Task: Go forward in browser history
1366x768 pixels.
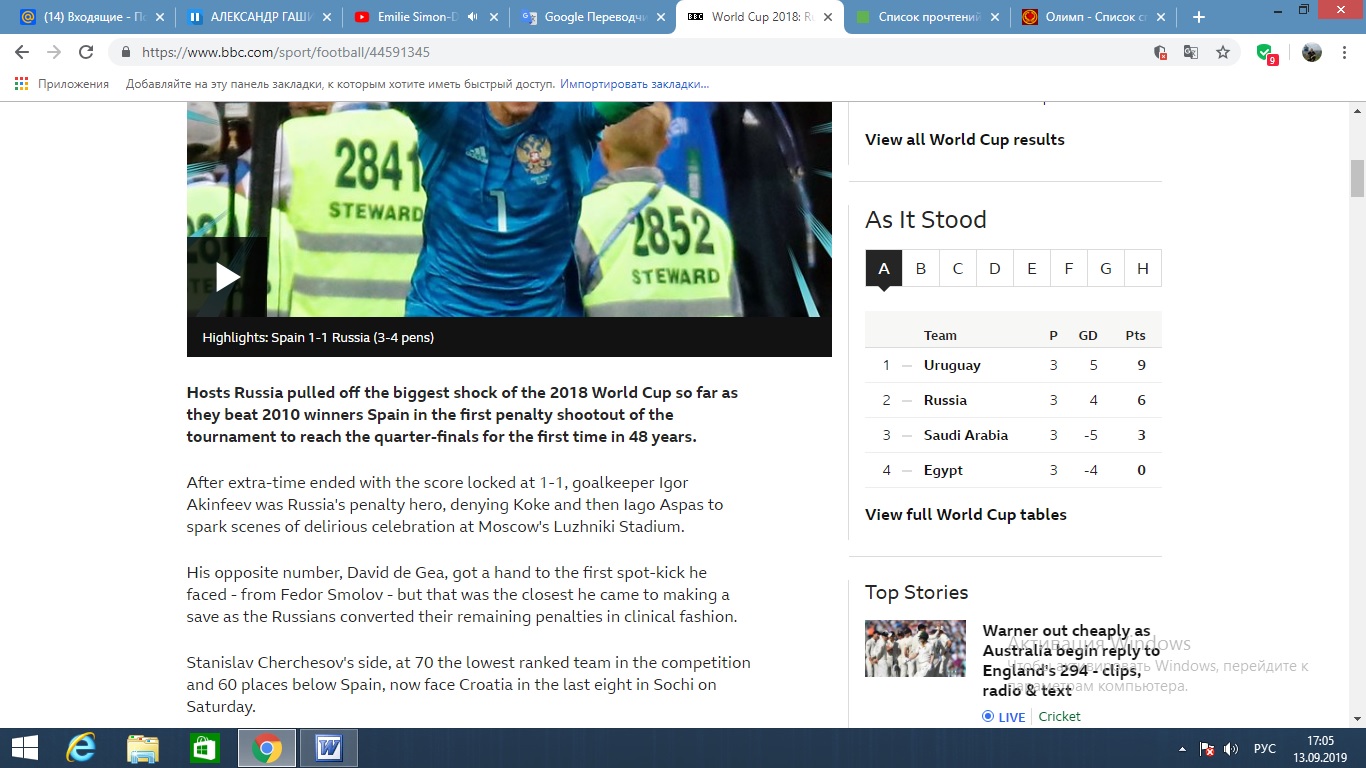Action: coord(54,52)
